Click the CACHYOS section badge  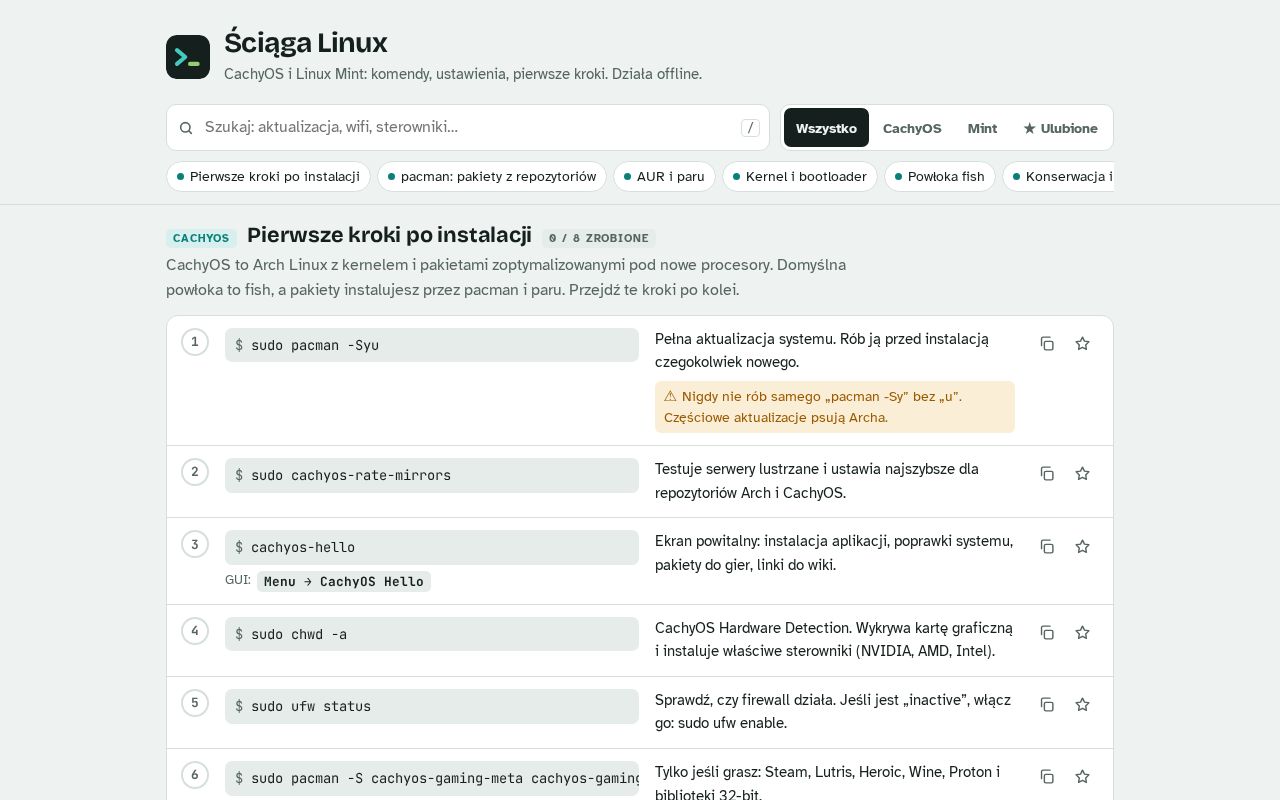point(201,238)
